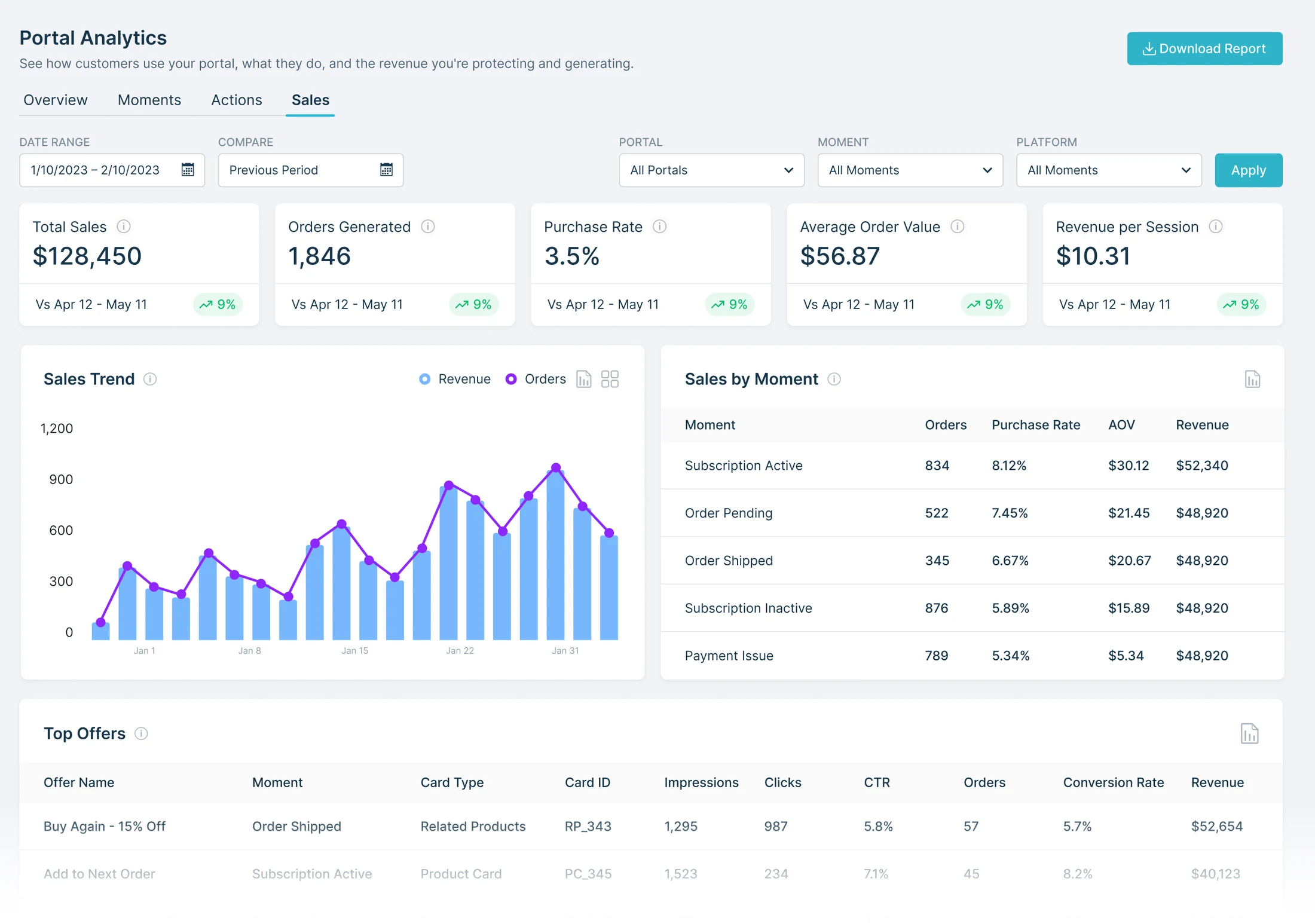This screenshot has height=924, width=1315.
Task: Click the Top Offers info icon
Action: click(x=142, y=733)
